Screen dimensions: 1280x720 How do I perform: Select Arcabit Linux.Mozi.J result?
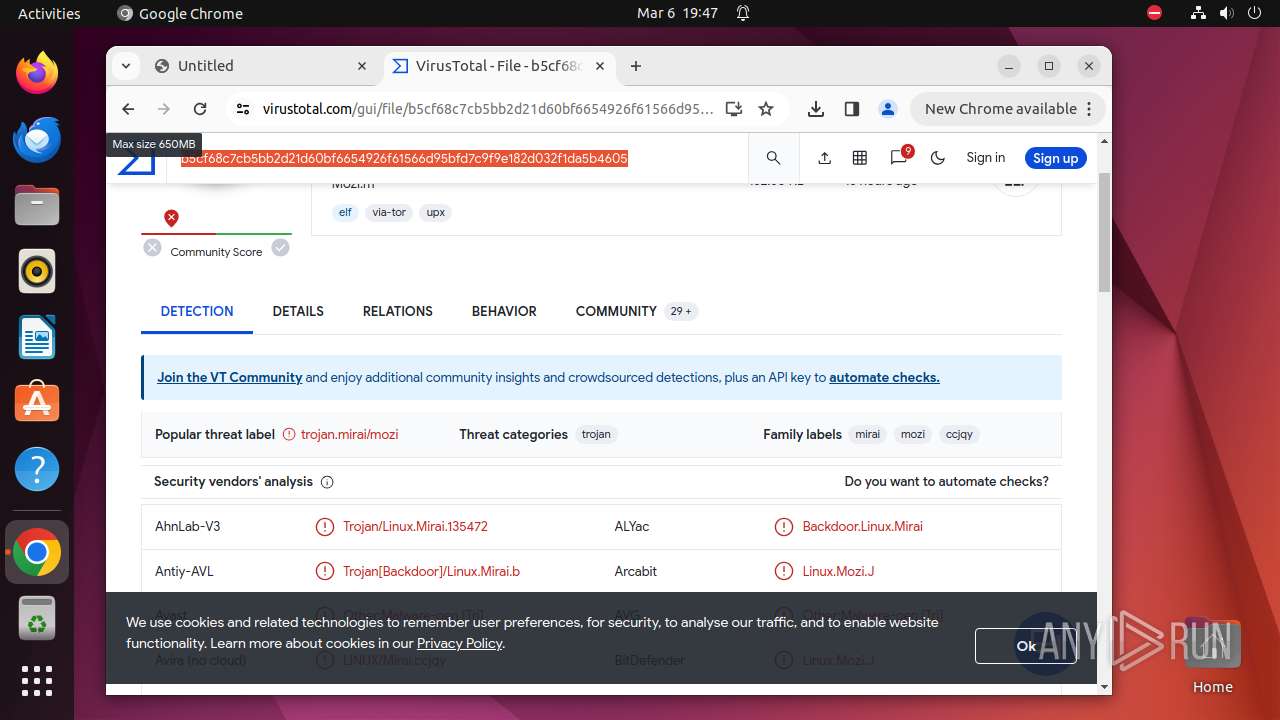pyautogui.click(x=838, y=571)
